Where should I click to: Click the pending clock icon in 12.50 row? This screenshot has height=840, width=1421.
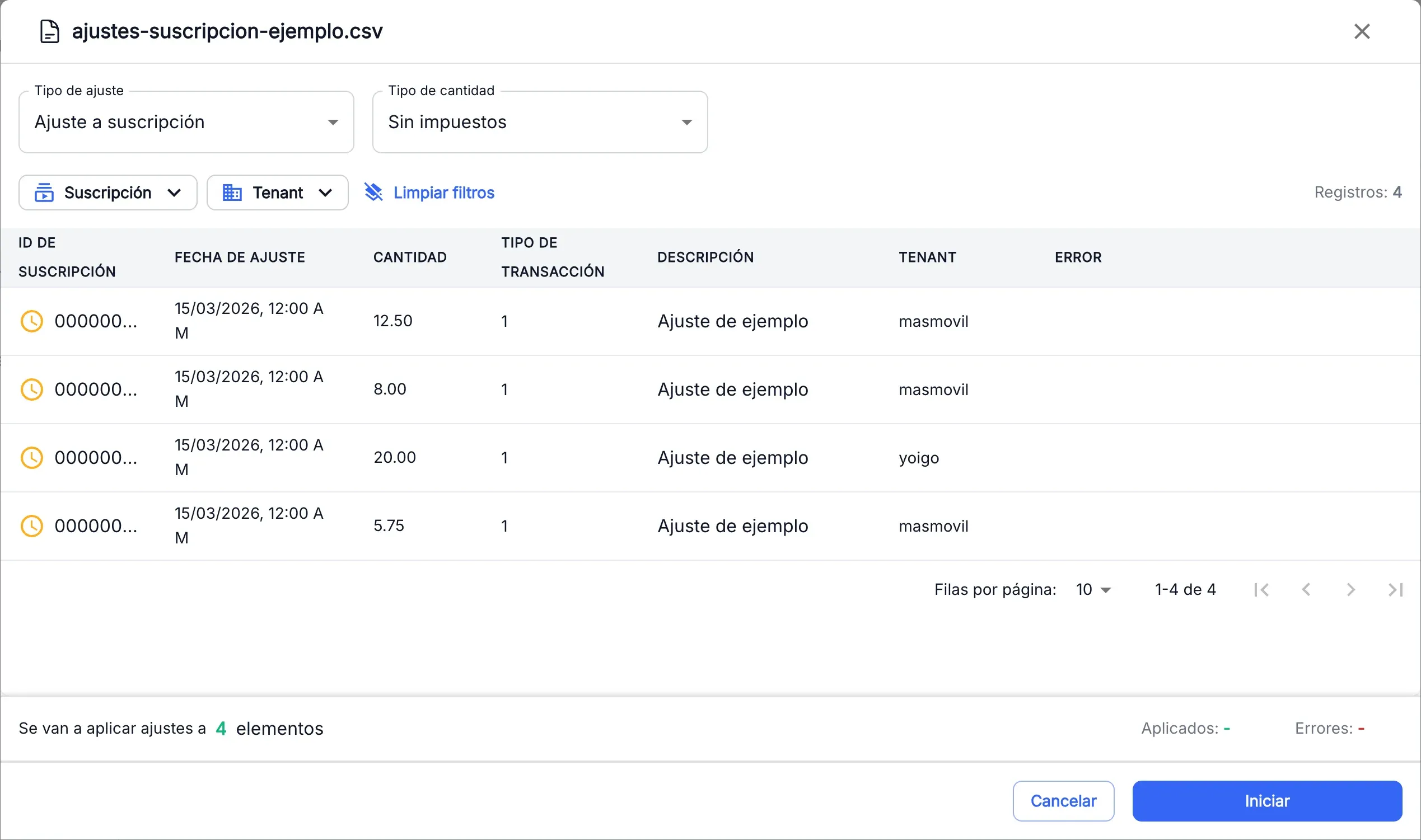point(32,321)
